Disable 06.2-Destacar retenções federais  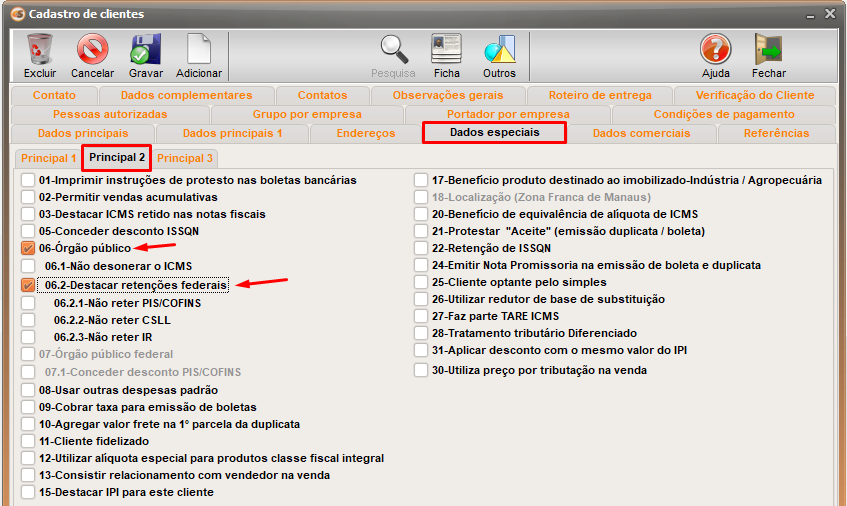point(28,285)
